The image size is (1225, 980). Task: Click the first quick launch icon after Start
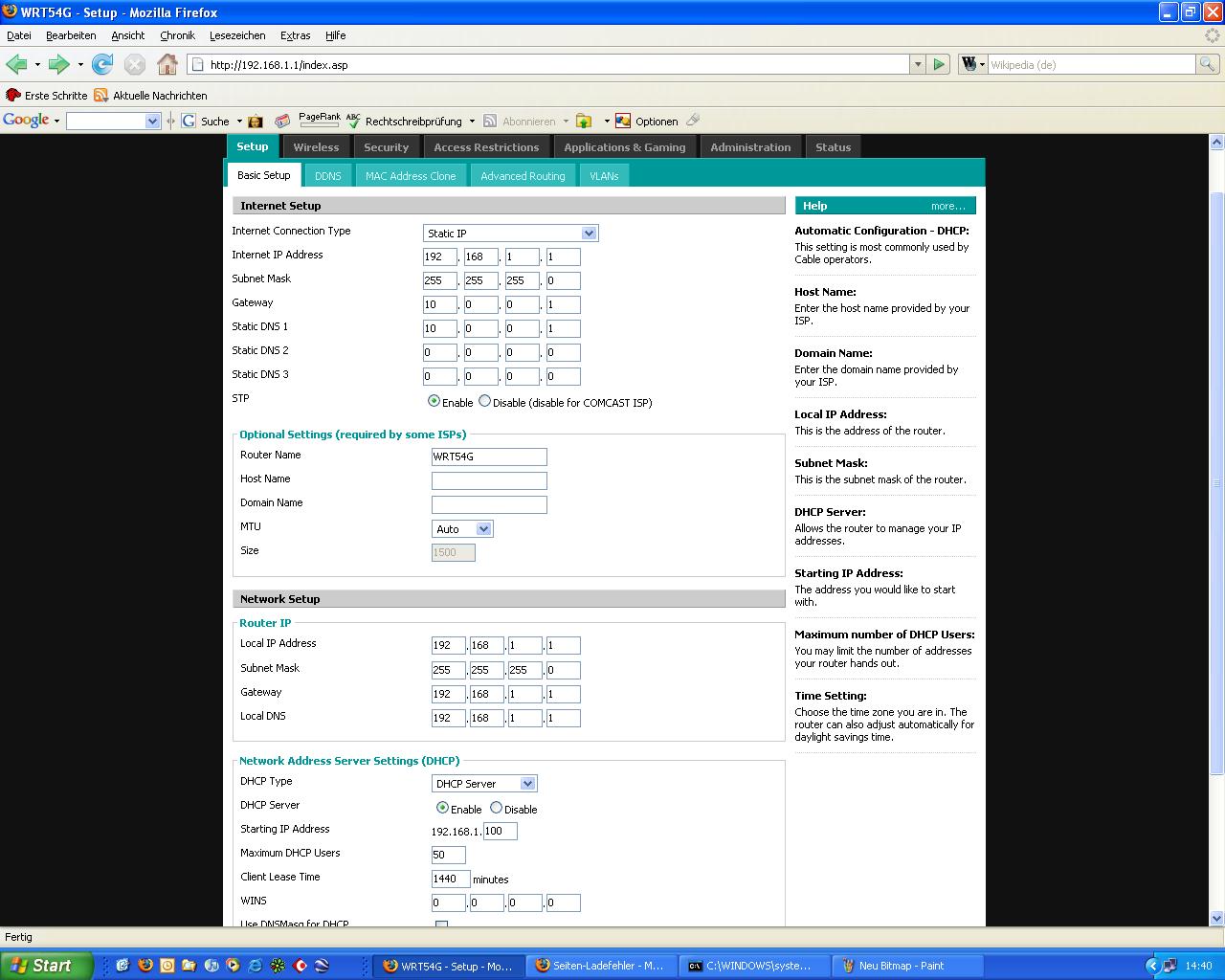[x=122, y=966]
